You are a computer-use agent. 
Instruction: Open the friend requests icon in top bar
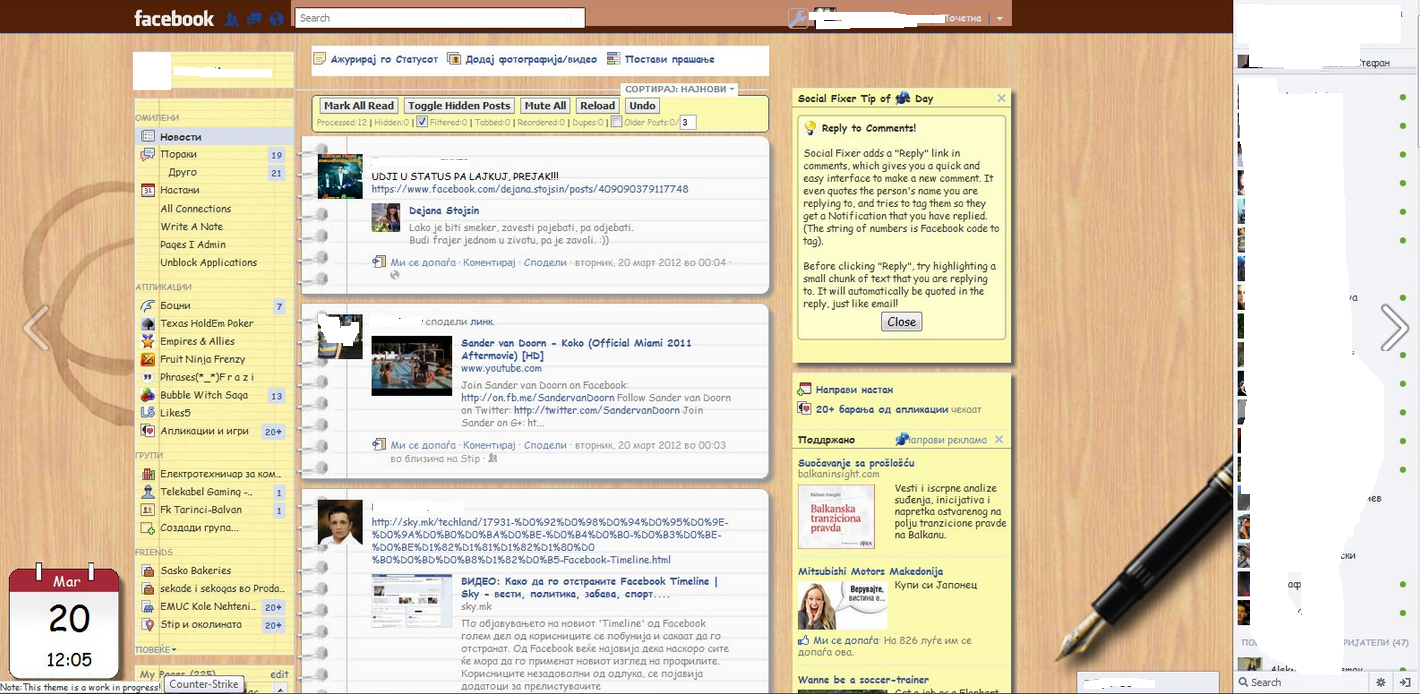232,18
